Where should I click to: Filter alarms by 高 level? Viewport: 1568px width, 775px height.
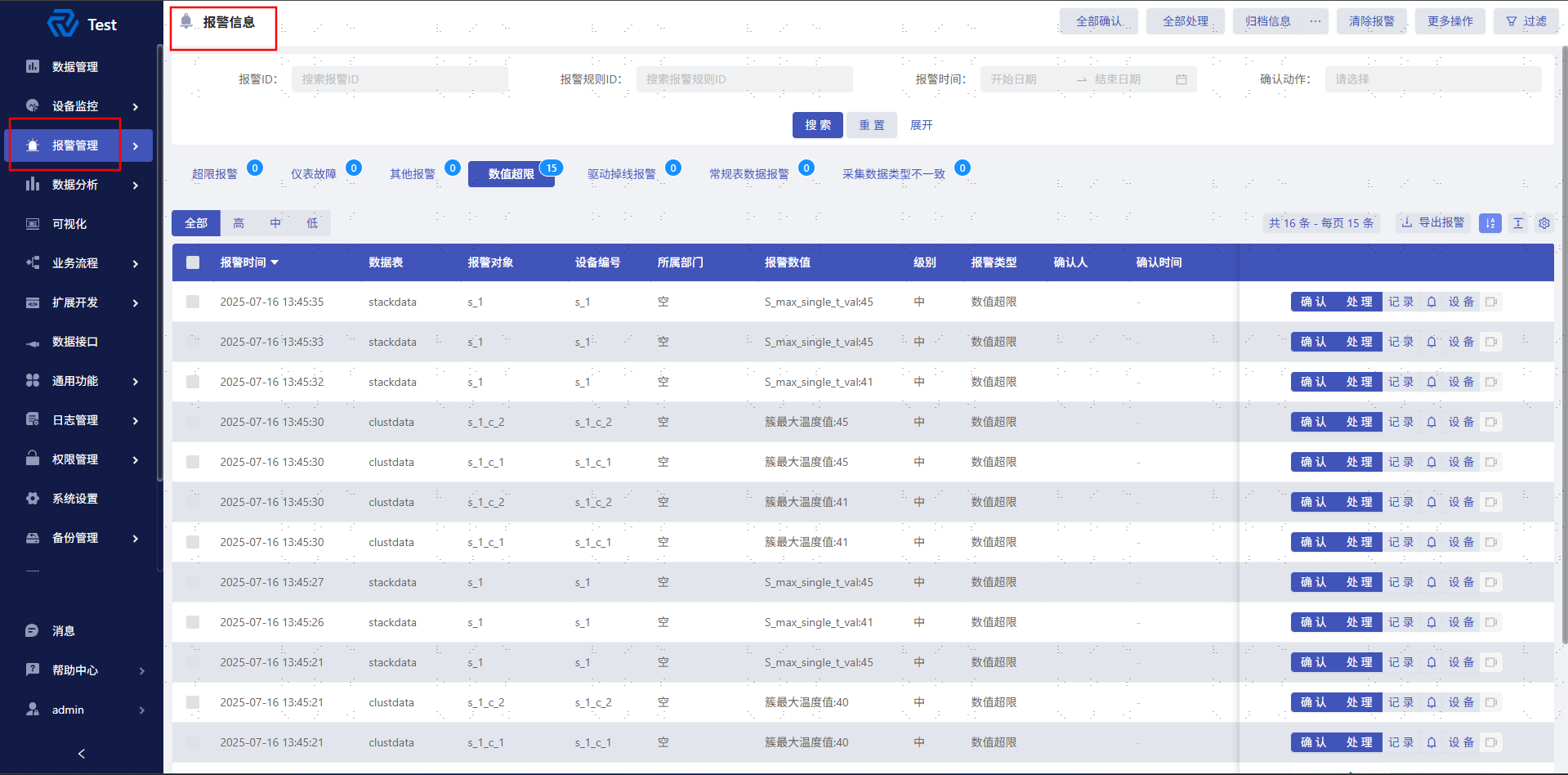(239, 223)
